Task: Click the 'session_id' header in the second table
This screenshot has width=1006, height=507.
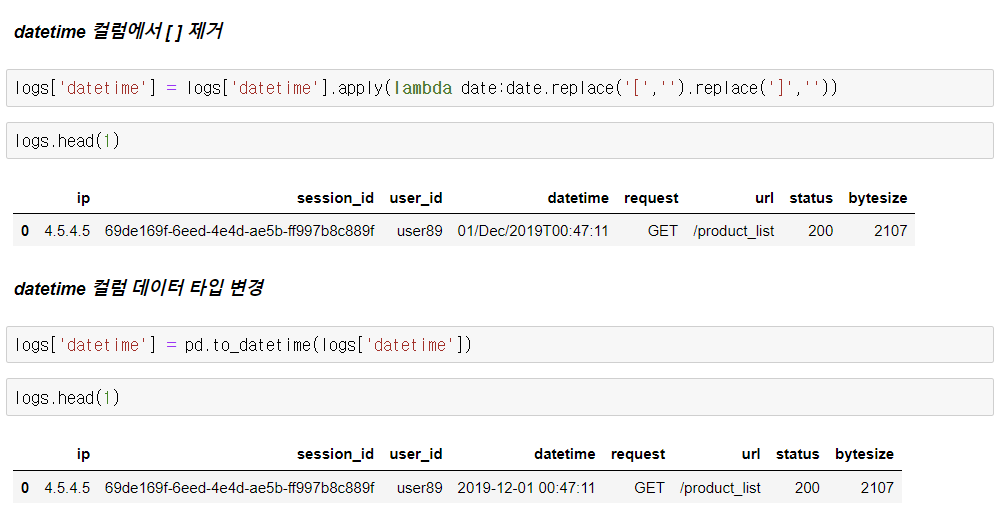Action: (x=335, y=454)
